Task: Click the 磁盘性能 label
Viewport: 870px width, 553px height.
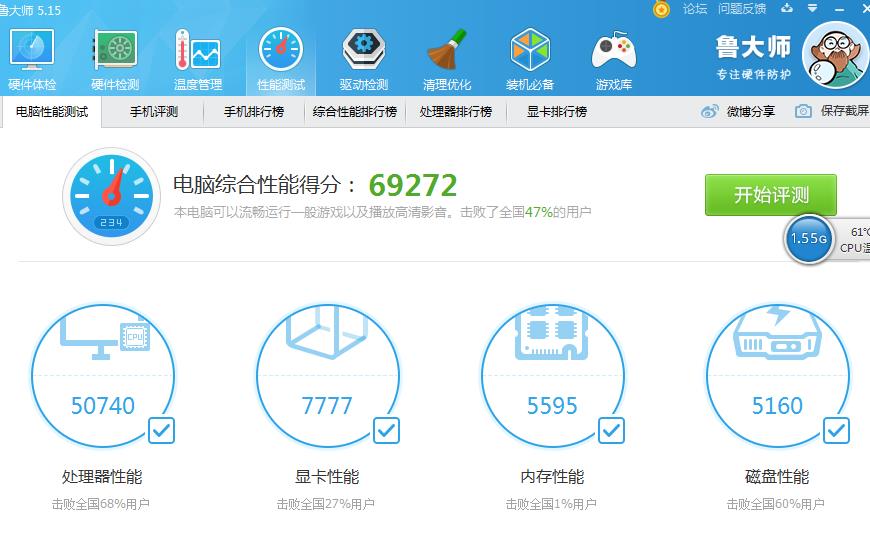Action: (x=777, y=477)
